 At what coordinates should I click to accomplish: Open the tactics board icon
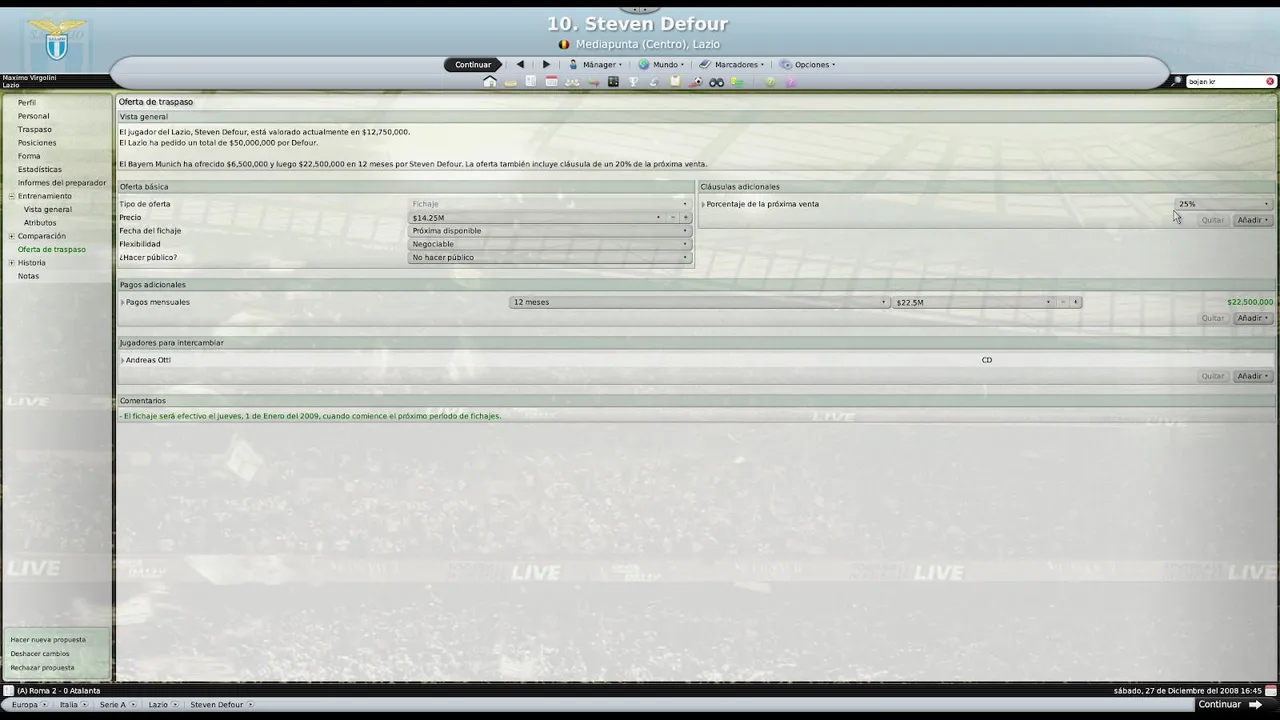613,82
